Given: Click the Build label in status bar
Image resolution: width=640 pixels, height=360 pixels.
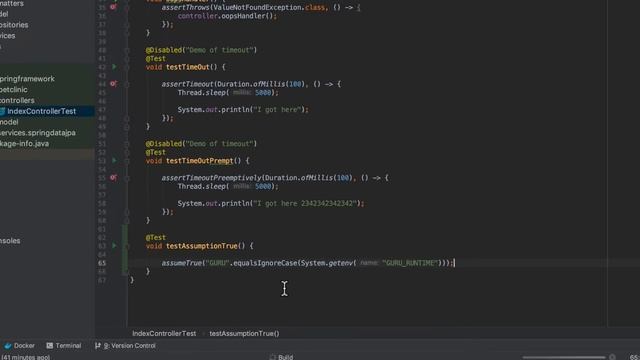Looking at the screenshot, I should pyautogui.click(x=286, y=357).
